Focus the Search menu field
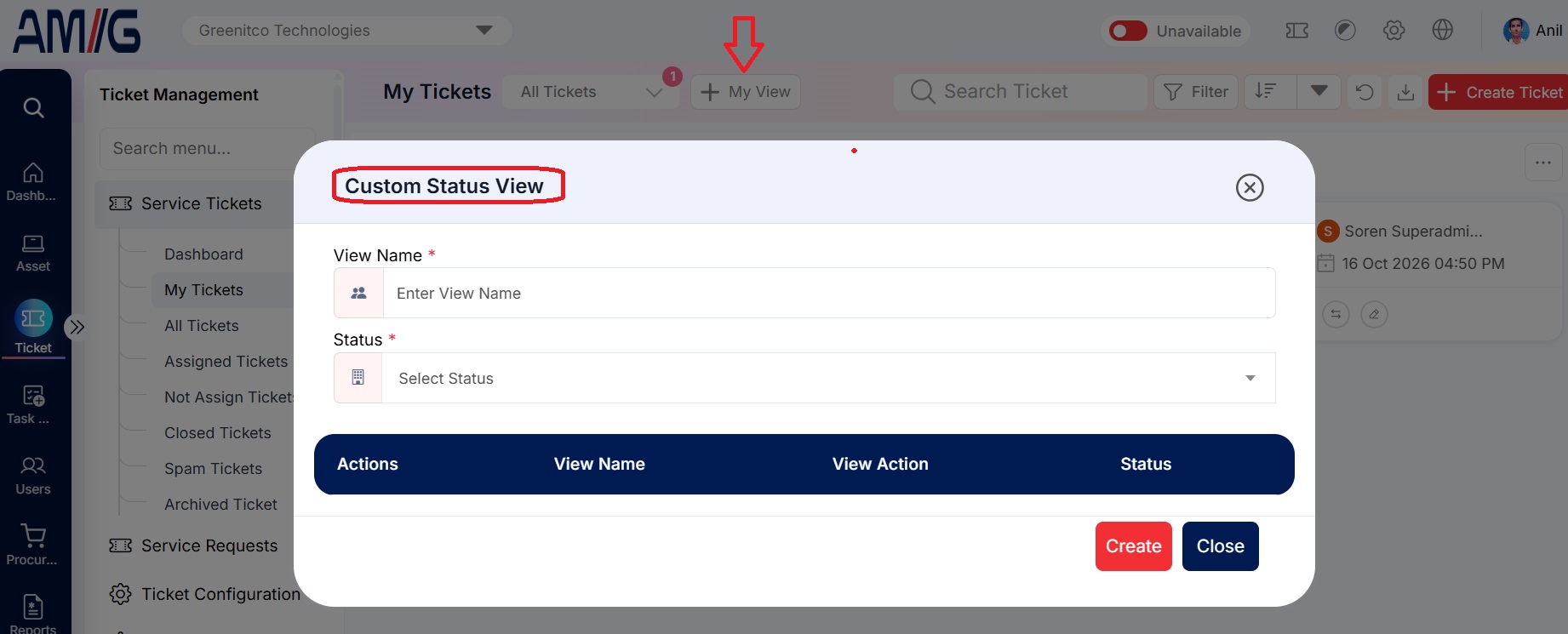1568x634 pixels. 207,148
